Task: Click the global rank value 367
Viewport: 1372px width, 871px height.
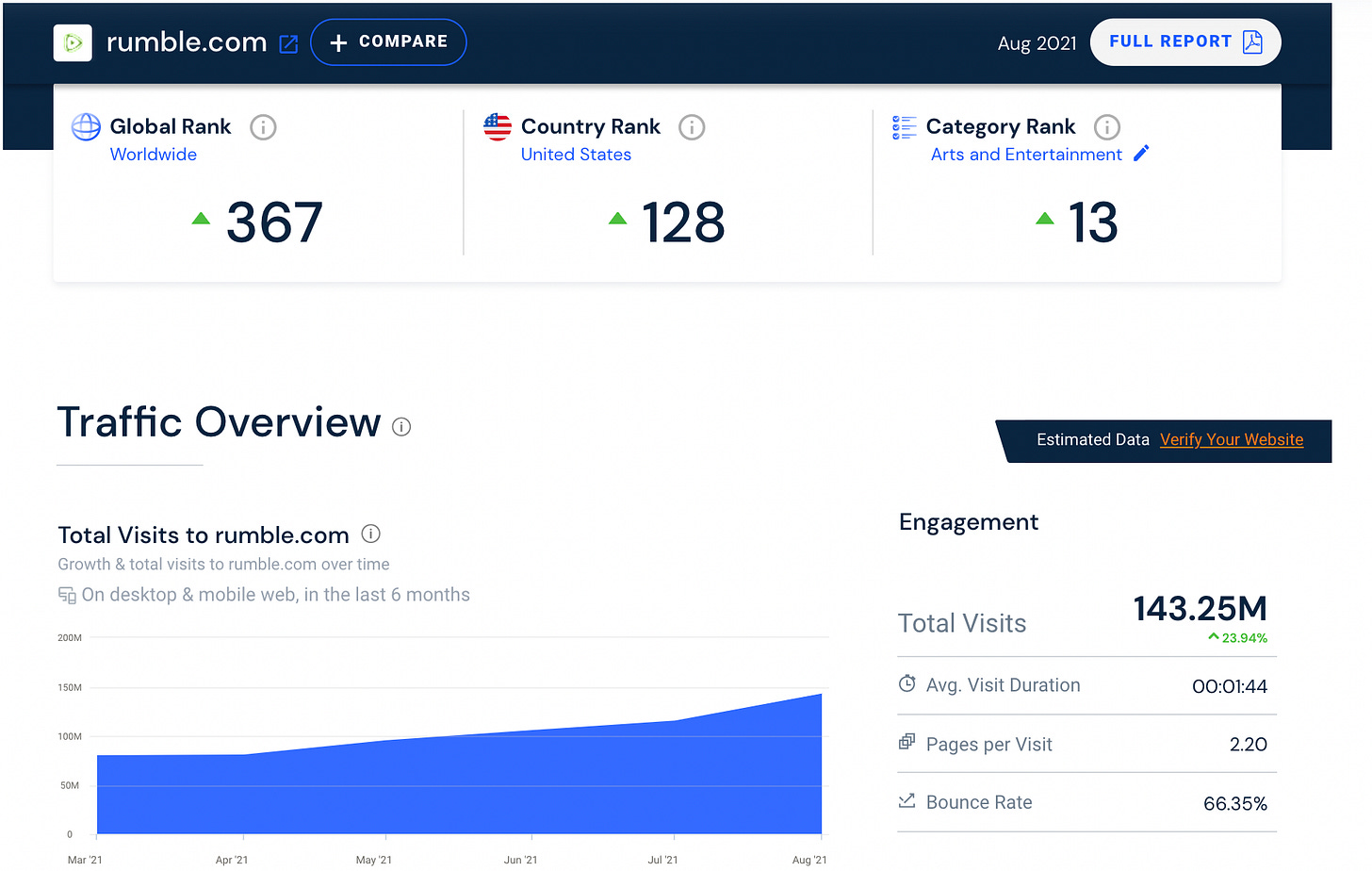Action: click(x=274, y=223)
